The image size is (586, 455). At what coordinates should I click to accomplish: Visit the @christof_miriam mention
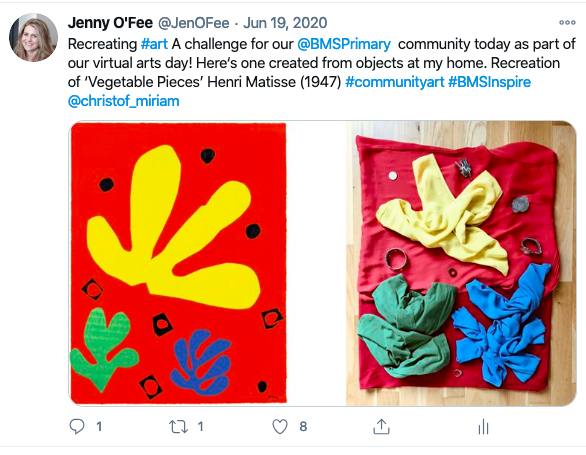(x=124, y=101)
